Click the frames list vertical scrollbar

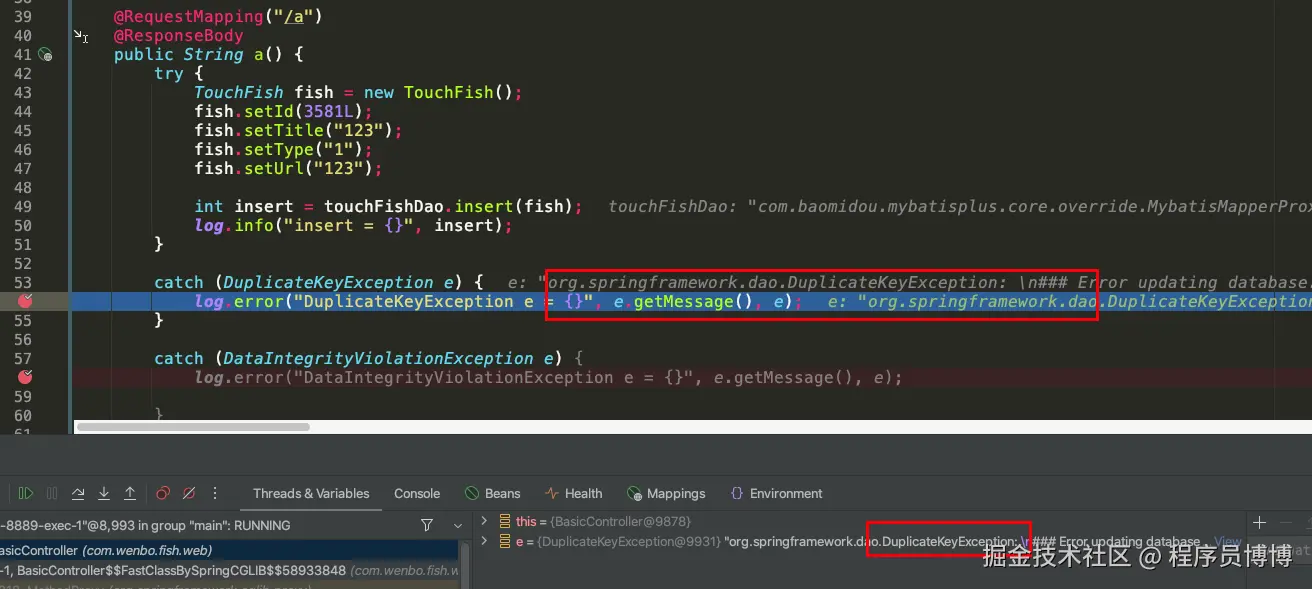click(465, 565)
